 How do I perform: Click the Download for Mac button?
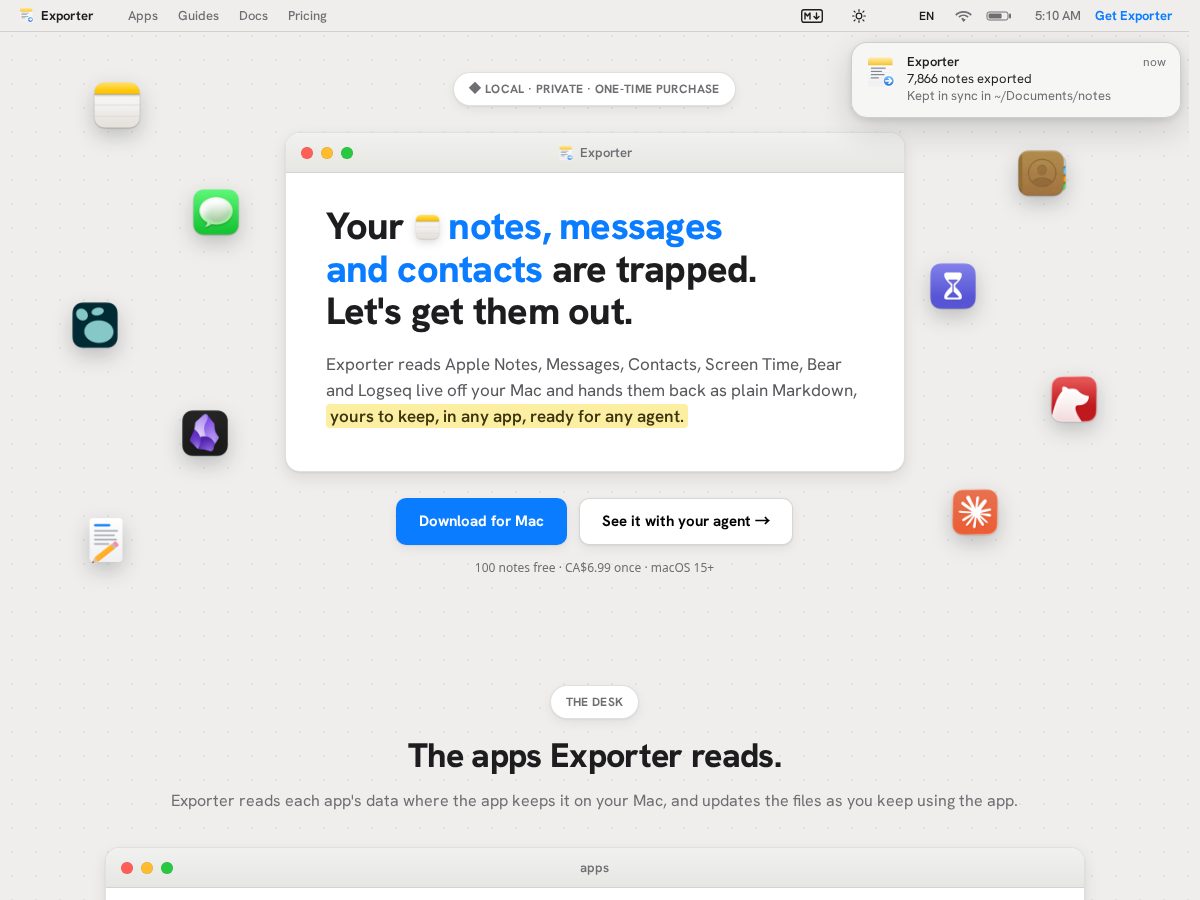pyautogui.click(x=481, y=521)
